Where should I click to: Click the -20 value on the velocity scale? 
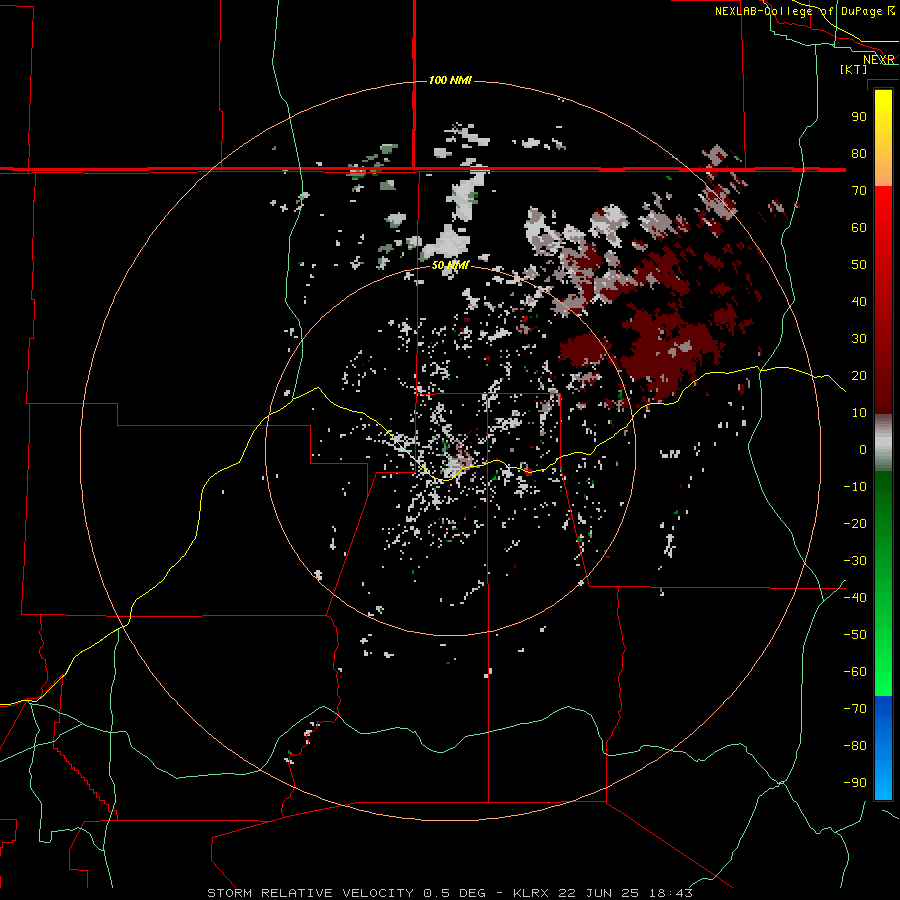(x=855, y=523)
